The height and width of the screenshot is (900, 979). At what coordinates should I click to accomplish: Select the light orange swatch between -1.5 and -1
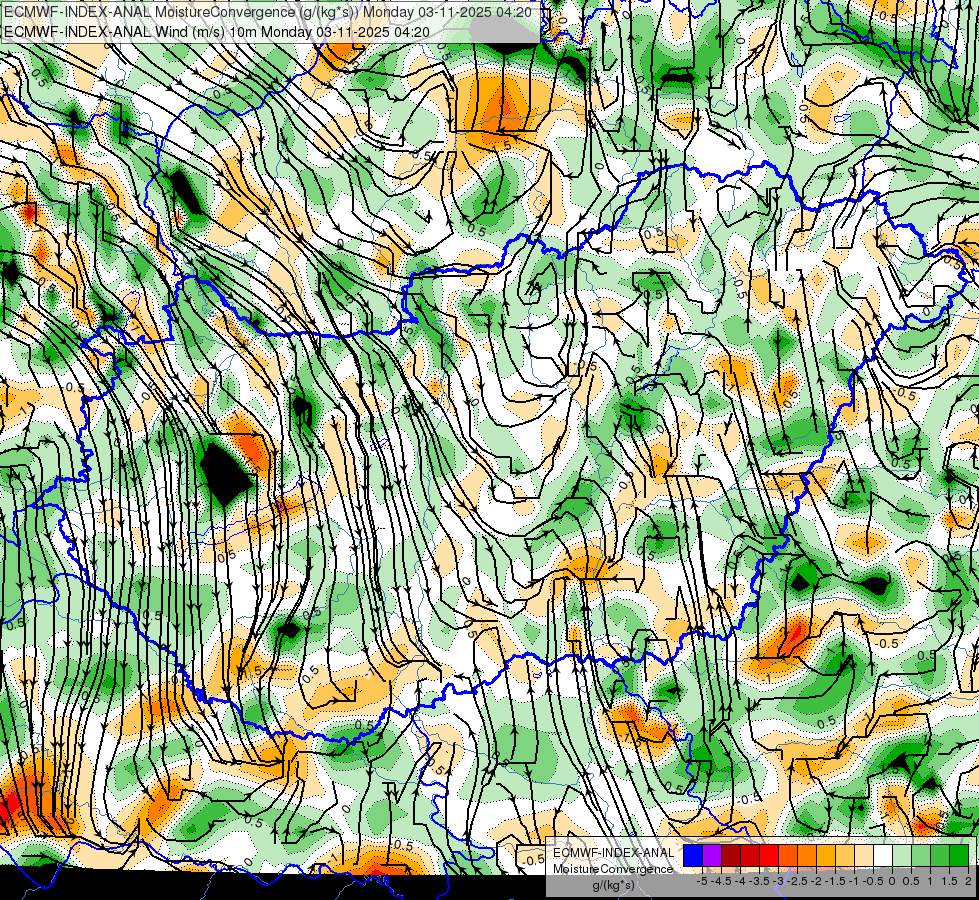point(845,856)
